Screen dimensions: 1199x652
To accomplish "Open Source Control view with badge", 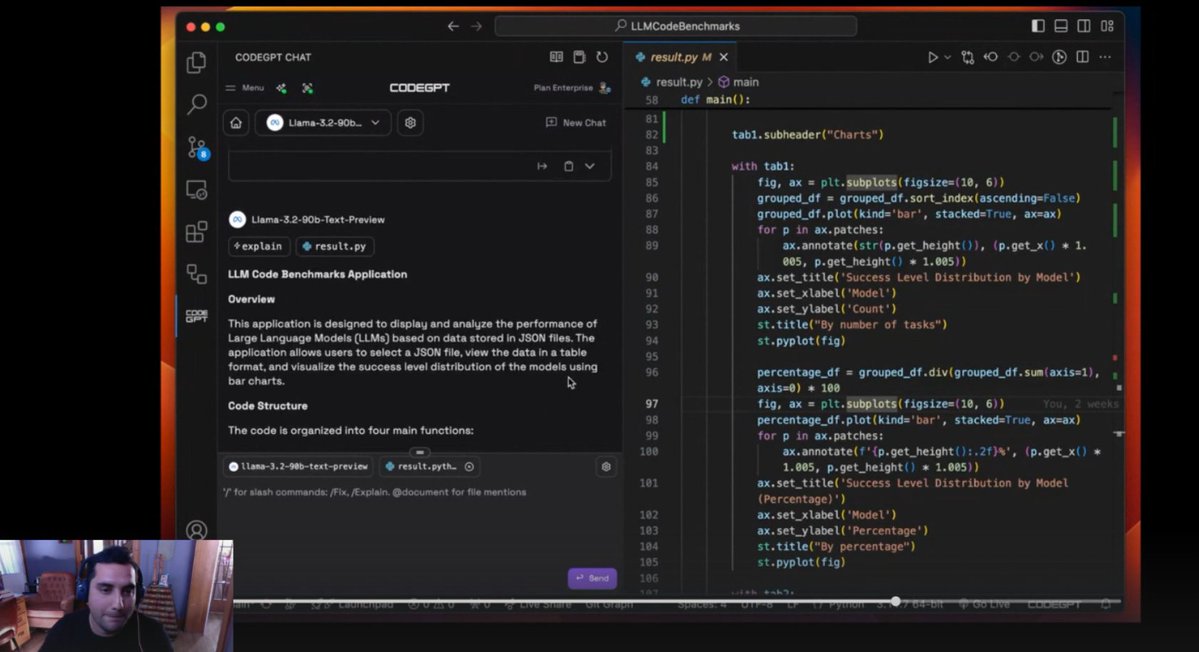I will [x=197, y=148].
